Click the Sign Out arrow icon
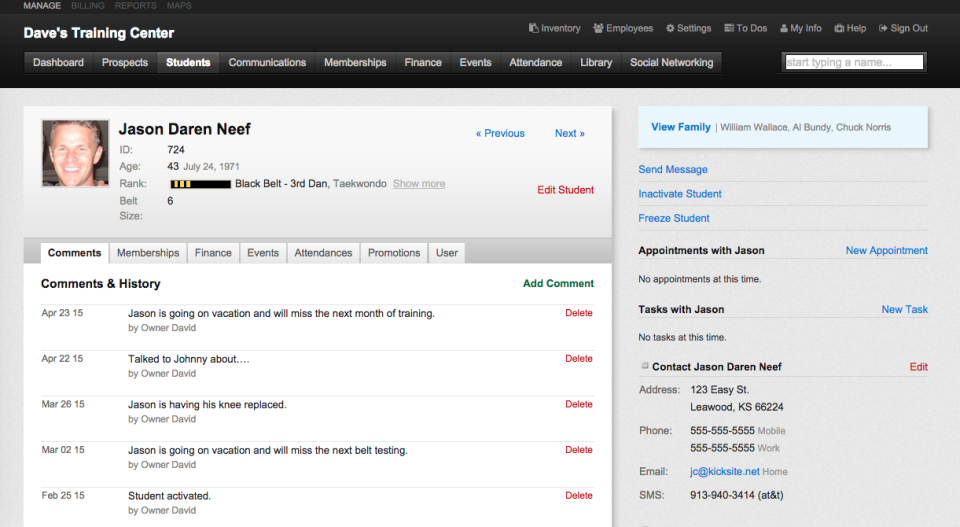This screenshot has height=527, width=960. click(883, 28)
